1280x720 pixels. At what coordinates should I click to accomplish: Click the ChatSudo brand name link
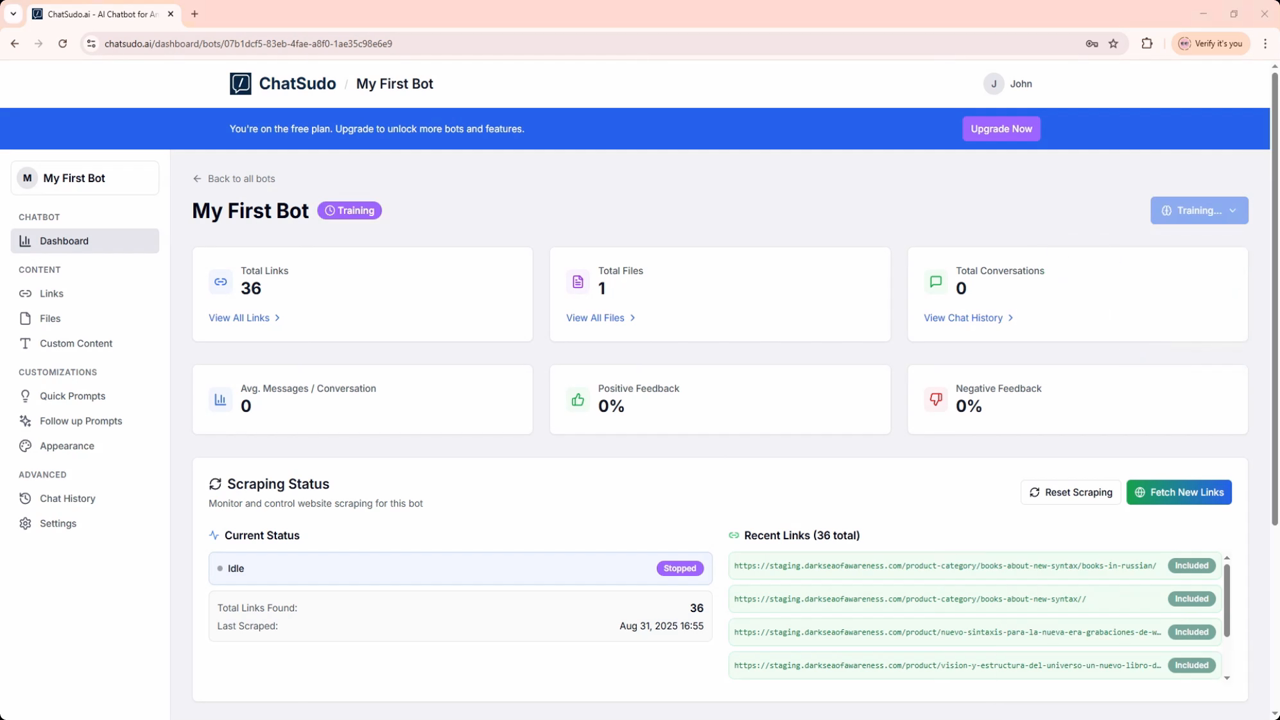297,84
